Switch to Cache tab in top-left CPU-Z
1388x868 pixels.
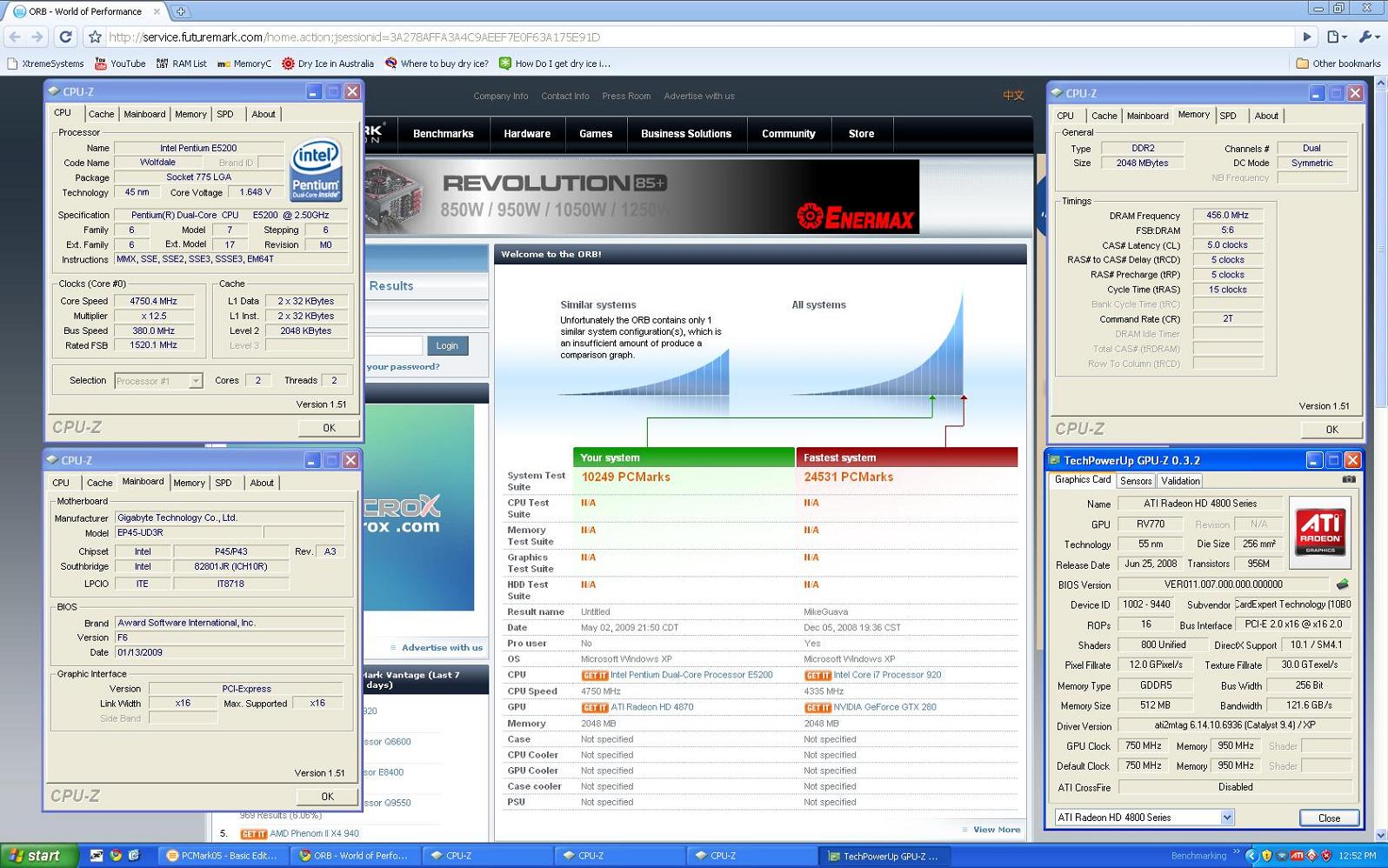[x=101, y=114]
